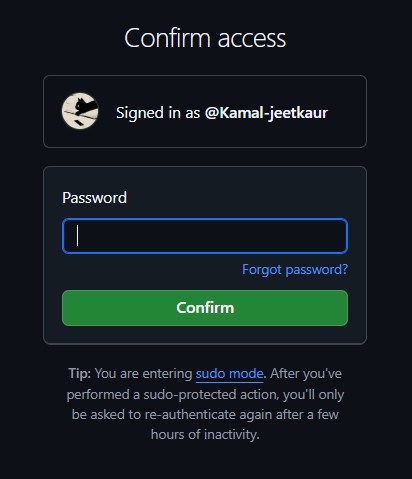Click the cat profile avatar image

(80, 111)
